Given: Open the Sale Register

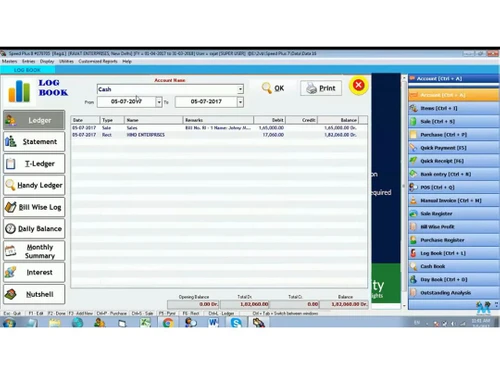Looking at the screenshot, I should (x=454, y=214).
